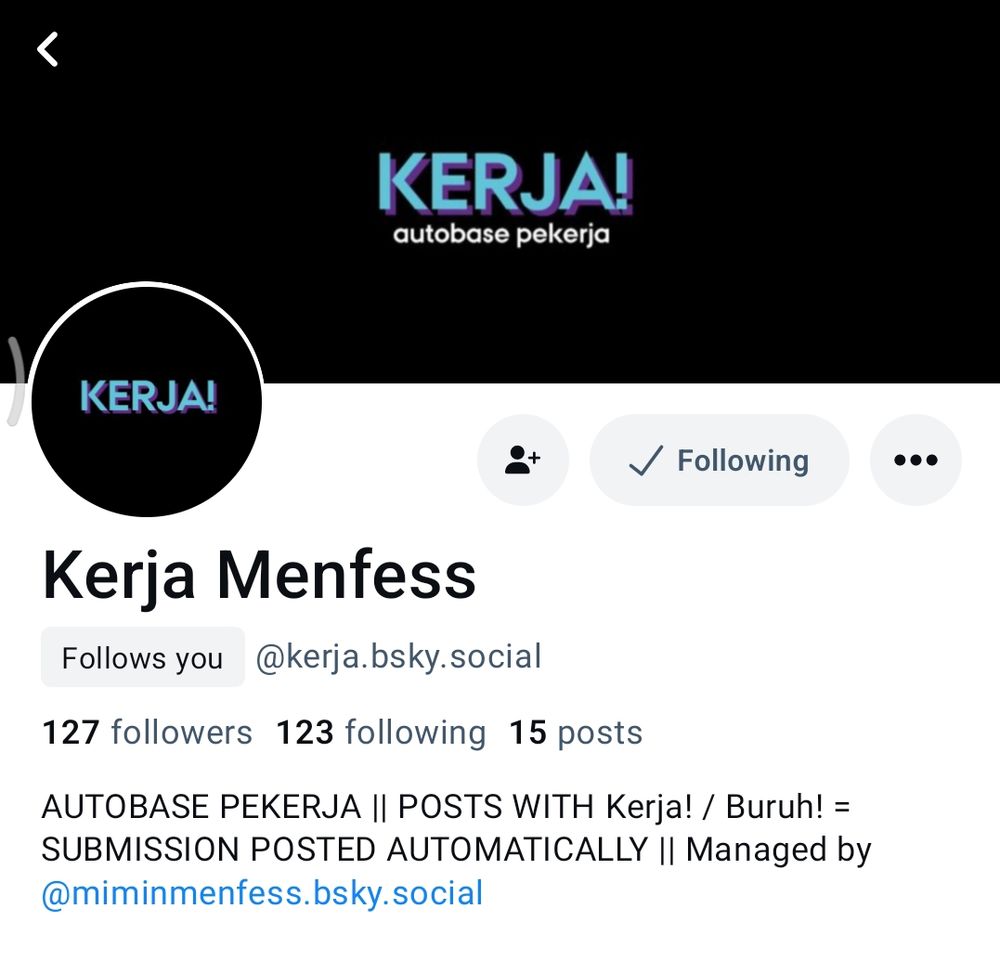Screen dimensions: 1000x960
Task: Tap the gray edge handle beside avatar
Action: (x=15, y=381)
